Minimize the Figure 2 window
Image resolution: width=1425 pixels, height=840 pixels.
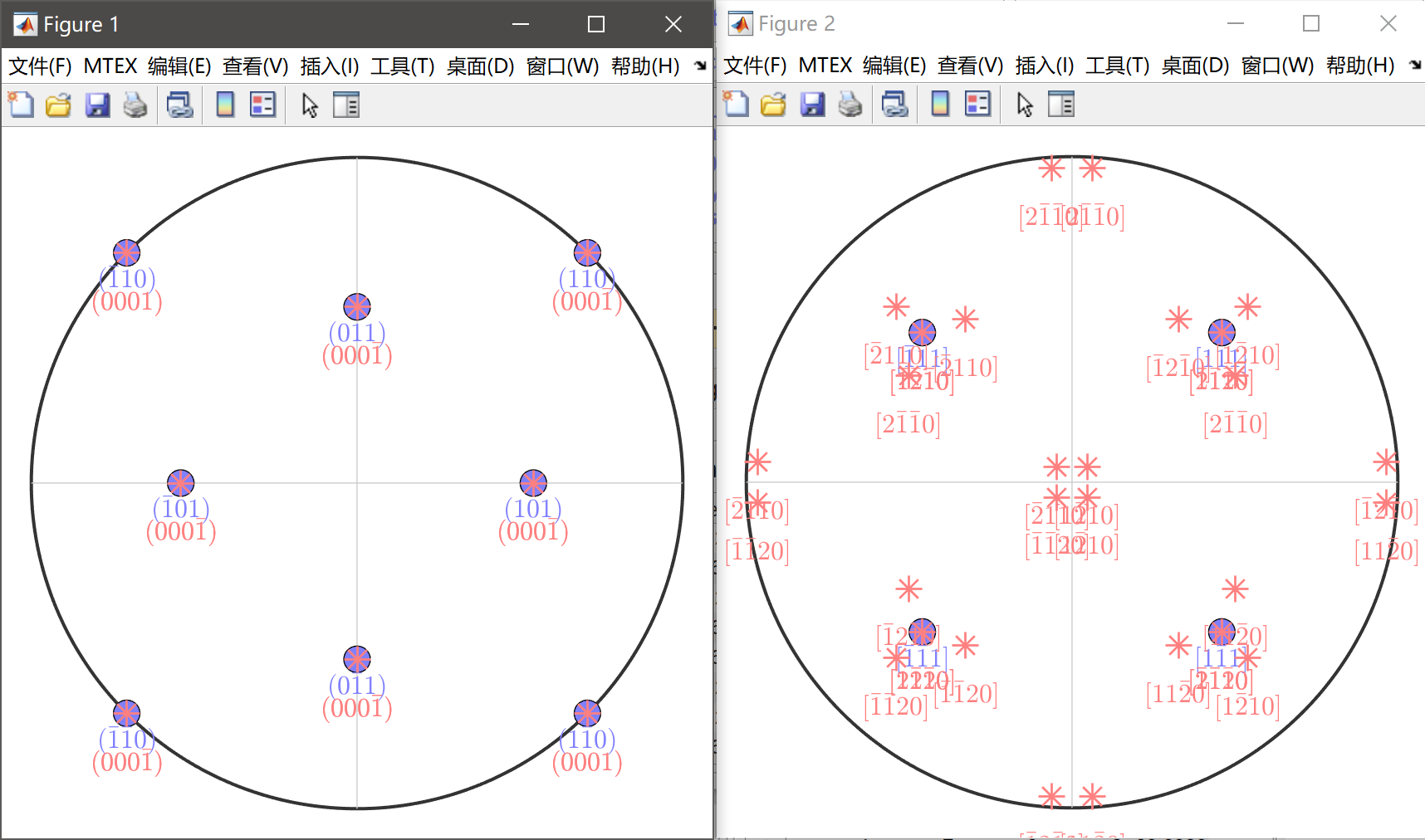click(x=1236, y=24)
